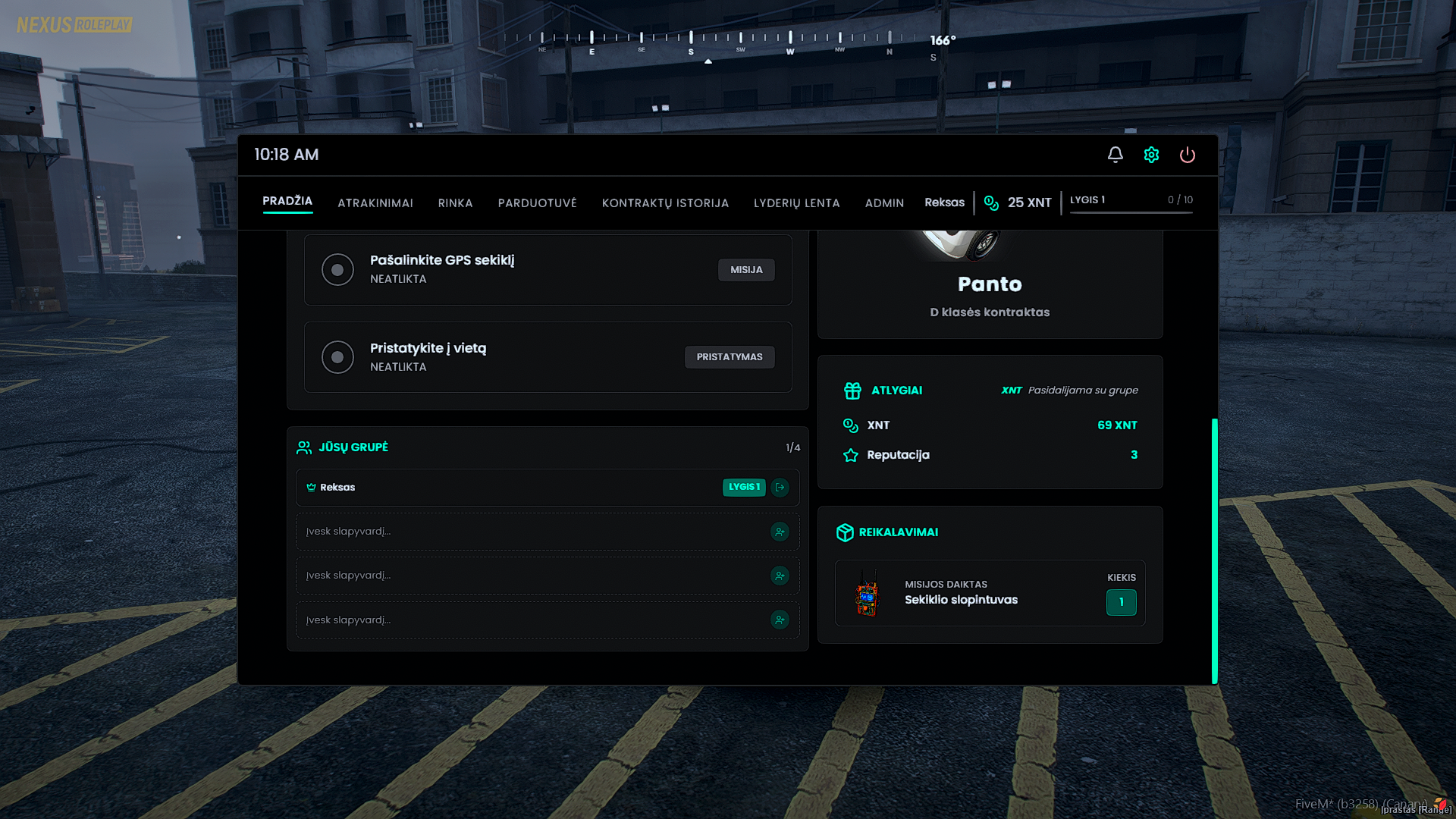Click the teal vertical scrollbar

click(x=1214, y=551)
